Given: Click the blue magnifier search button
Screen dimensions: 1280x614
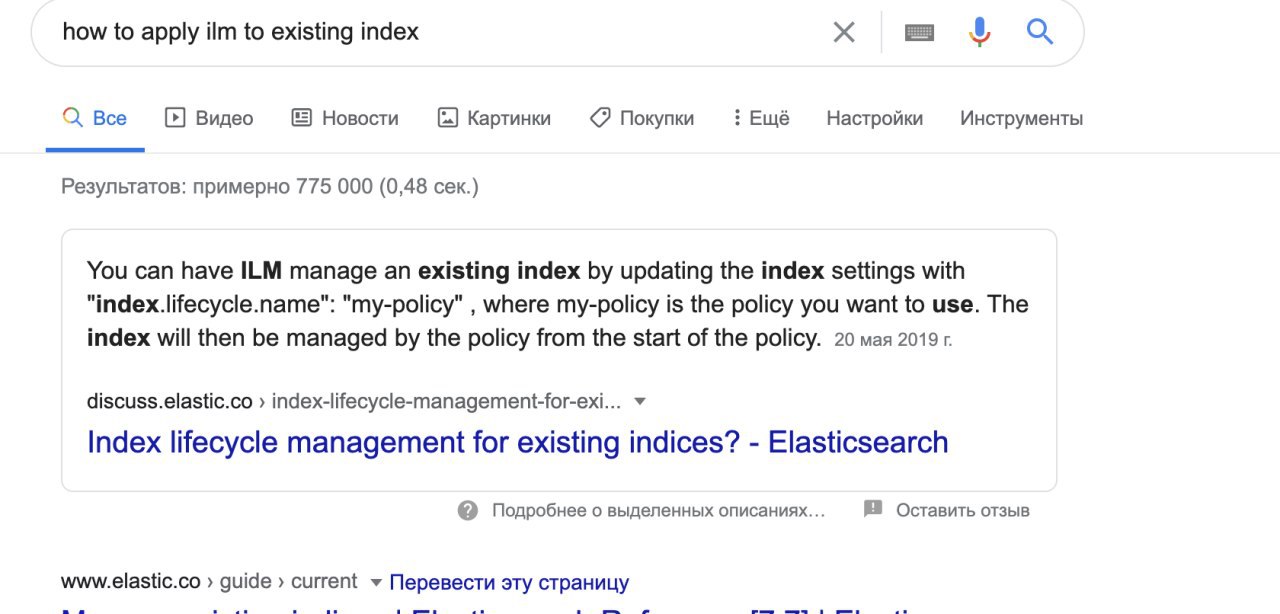Looking at the screenshot, I should 1040,32.
